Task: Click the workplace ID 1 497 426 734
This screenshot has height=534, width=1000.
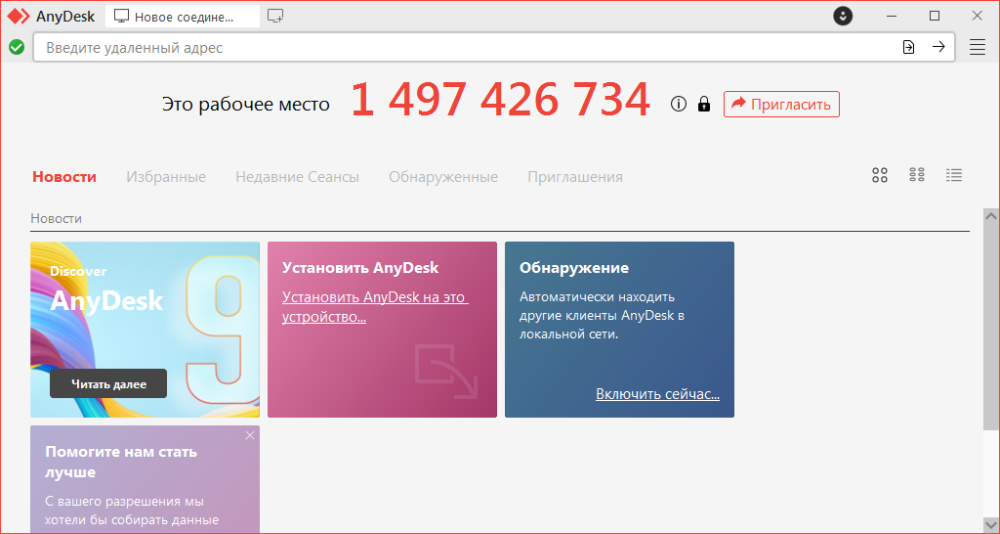Action: [x=501, y=101]
